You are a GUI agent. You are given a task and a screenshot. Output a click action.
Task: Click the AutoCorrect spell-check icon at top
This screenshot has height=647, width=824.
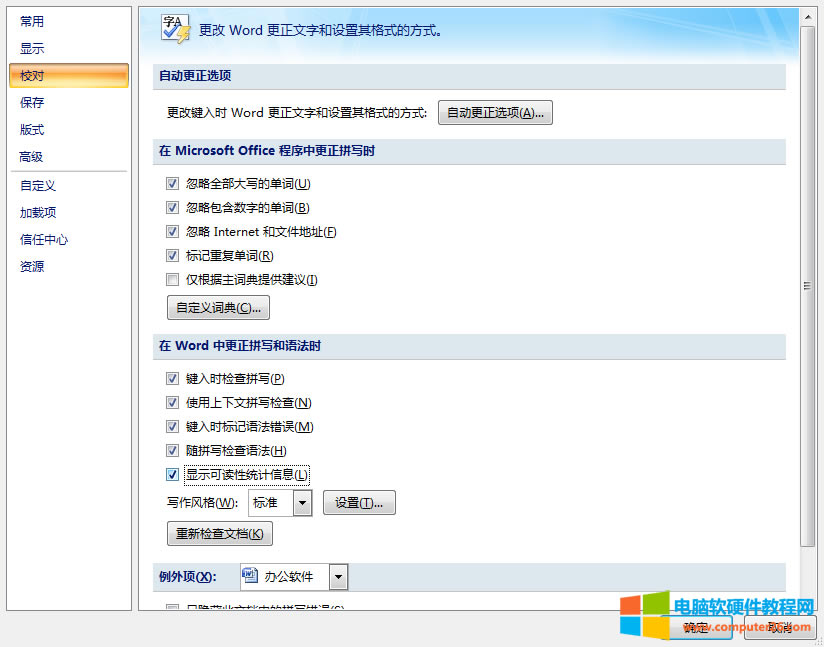(173, 28)
